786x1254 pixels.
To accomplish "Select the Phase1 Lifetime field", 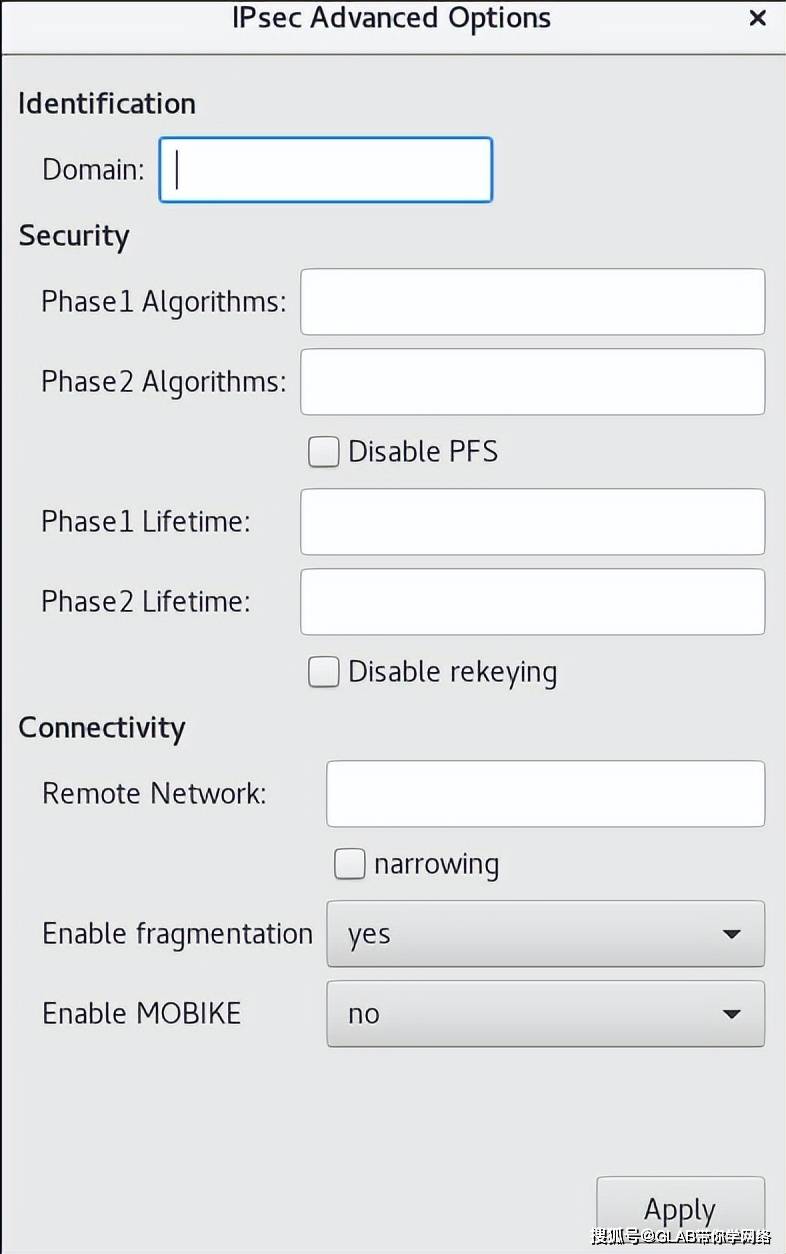I will coord(532,522).
